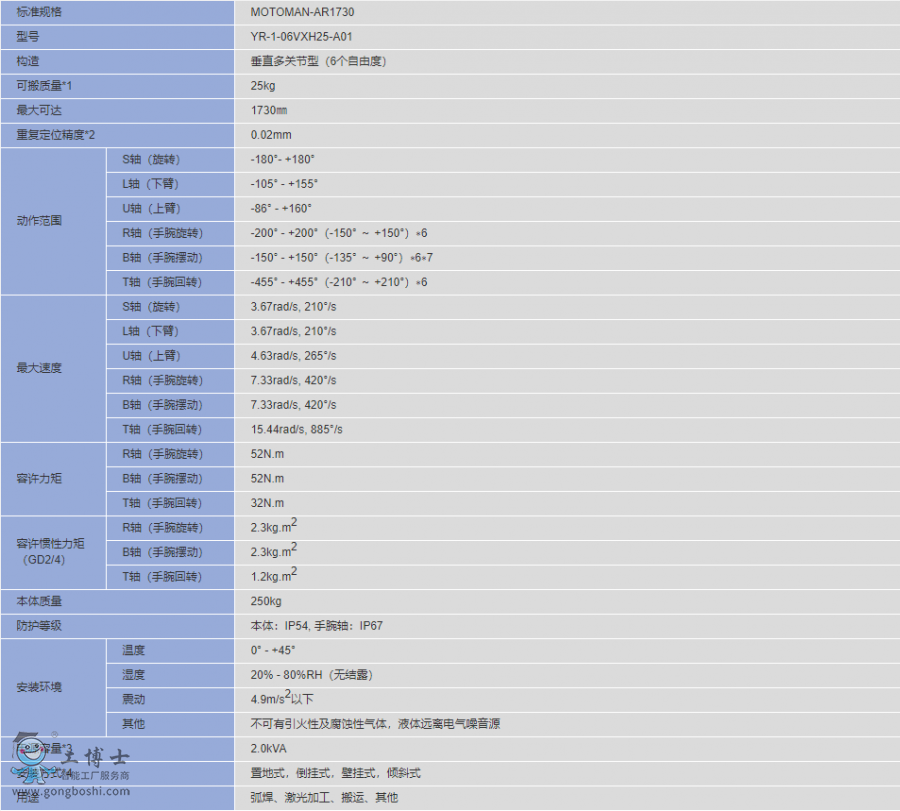Click the 15.44rad/s, 885°/s speed value

(296, 430)
